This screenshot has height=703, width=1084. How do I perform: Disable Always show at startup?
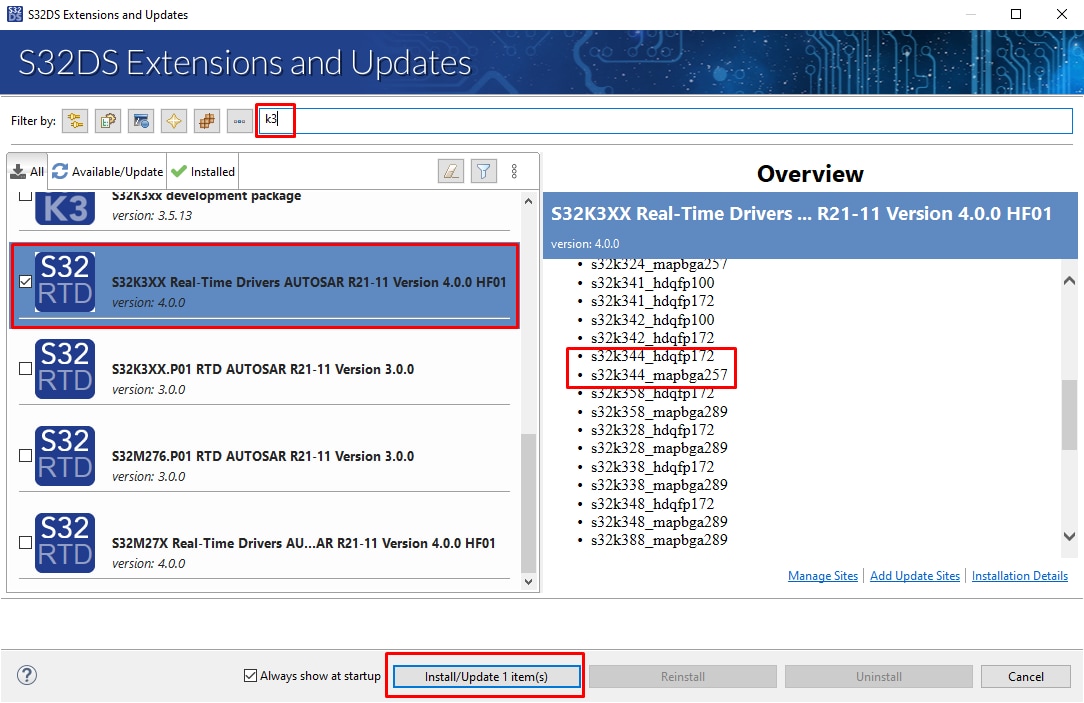[x=249, y=675]
